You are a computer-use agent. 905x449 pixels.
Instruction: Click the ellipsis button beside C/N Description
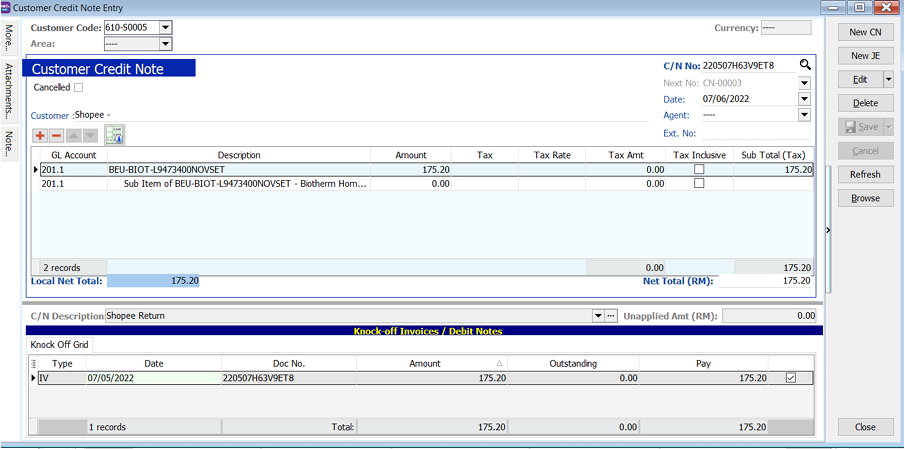pyautogui.click(x=611, y=316)
